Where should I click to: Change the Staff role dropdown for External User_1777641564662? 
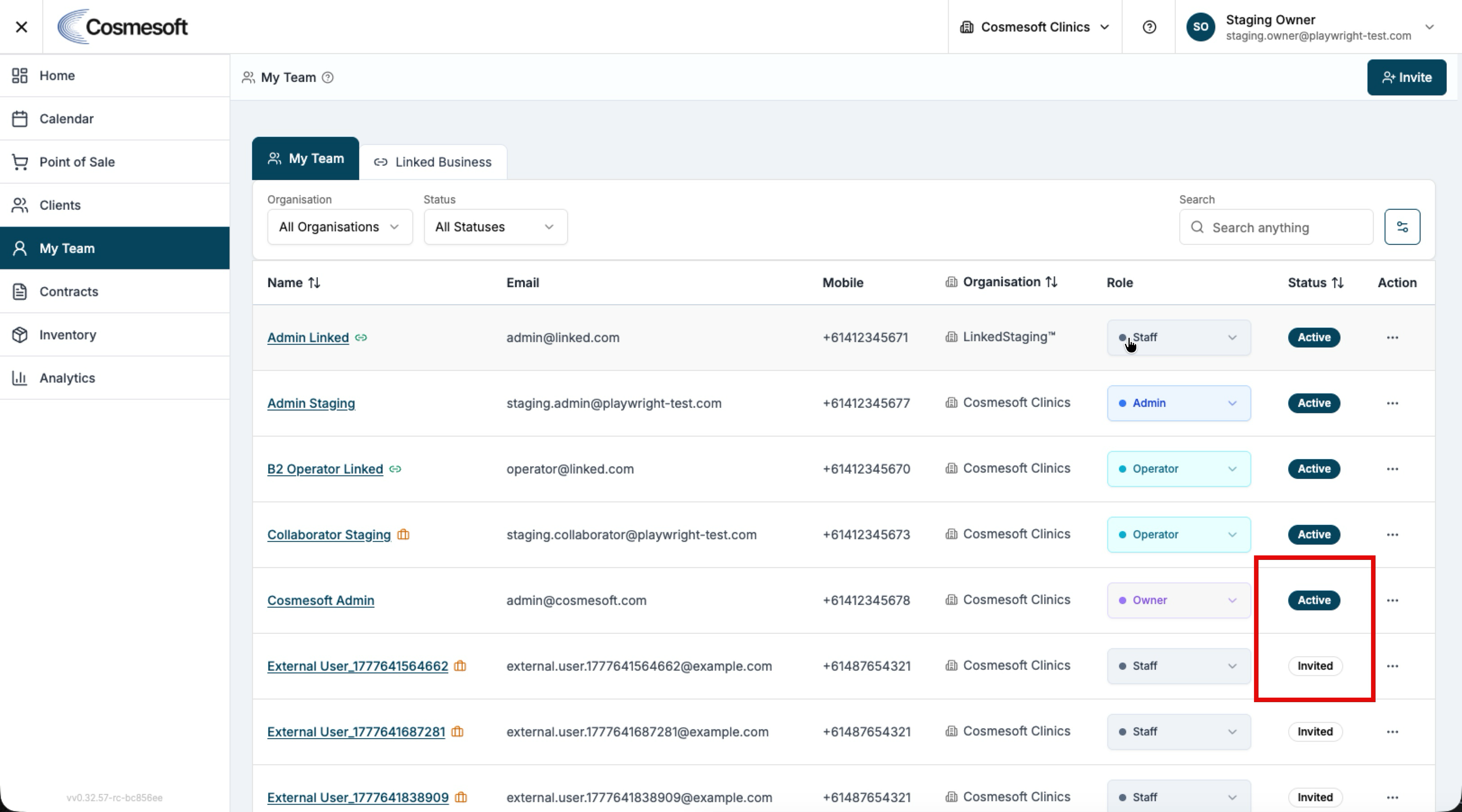coord(1179,666)
